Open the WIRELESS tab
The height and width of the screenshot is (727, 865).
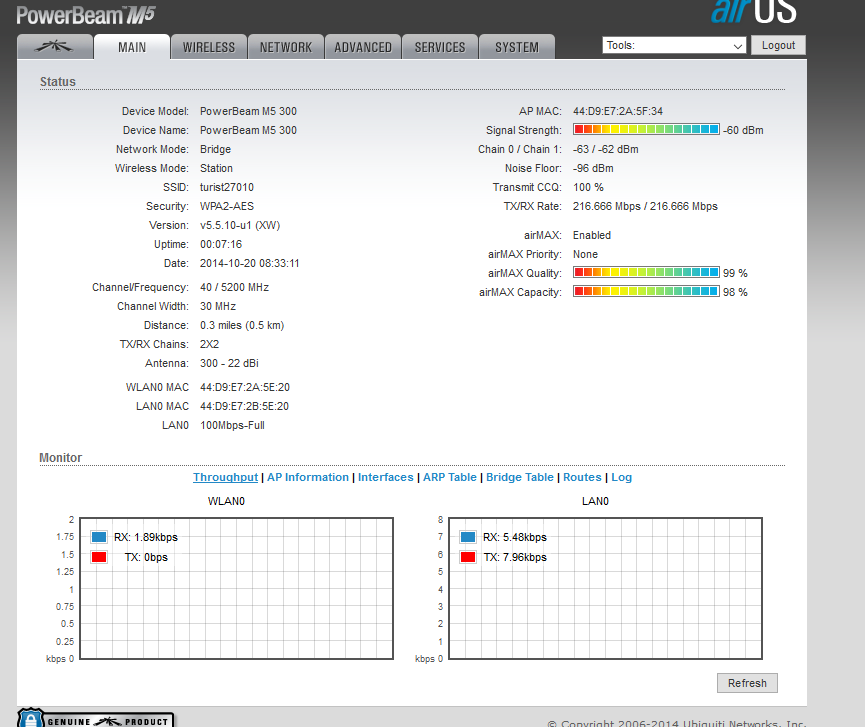[209, 47]
